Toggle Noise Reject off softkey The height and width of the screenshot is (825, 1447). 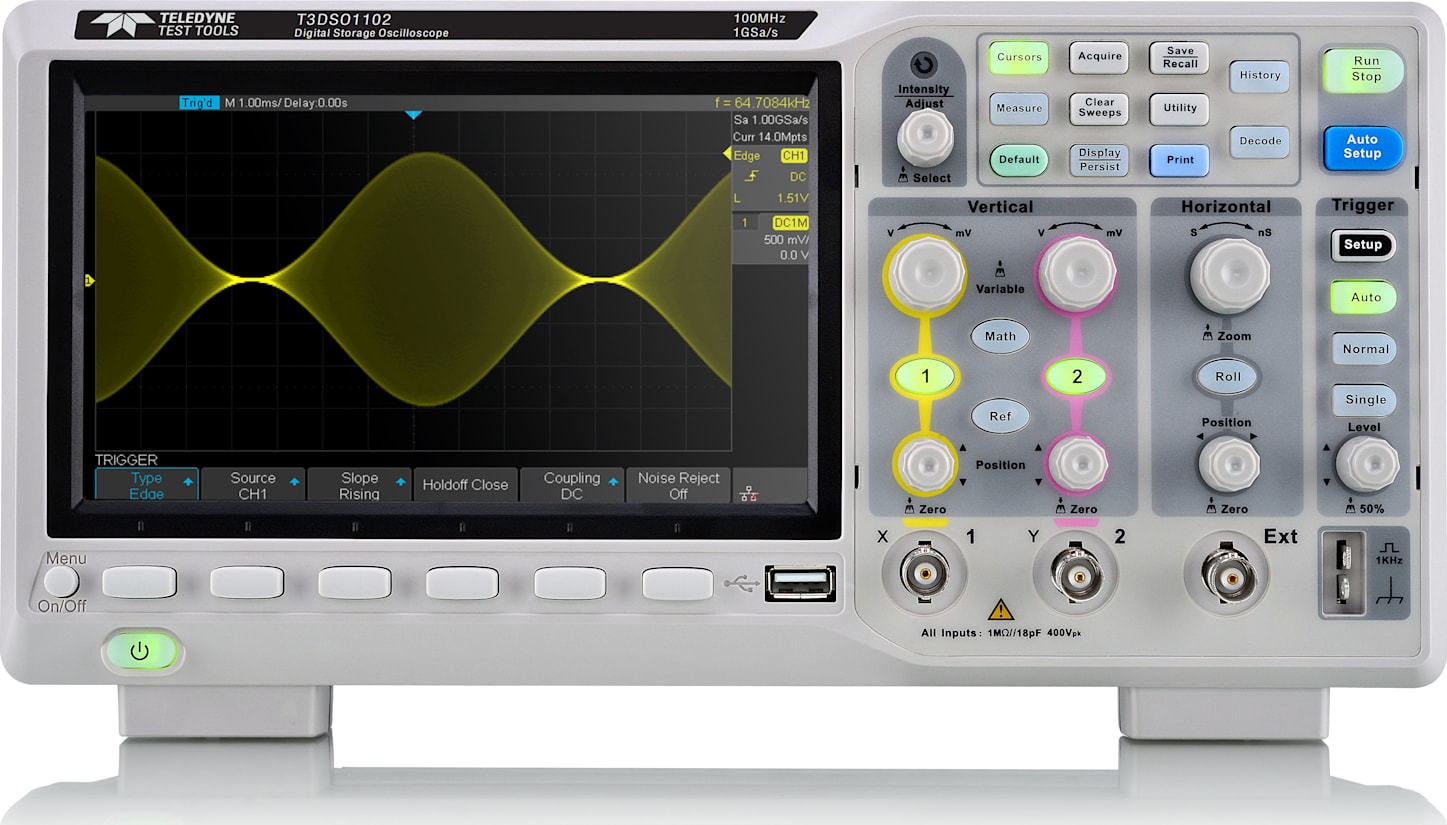pyautogui.click(x=678, y=484)
